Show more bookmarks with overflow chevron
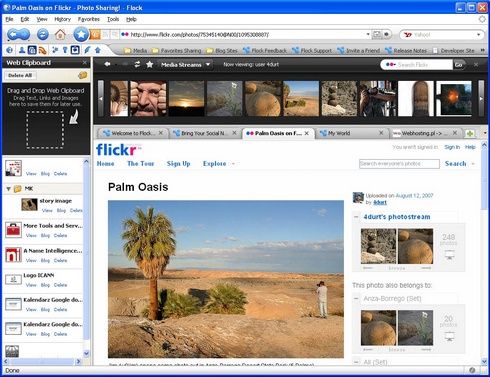The width and height of the screenshot is (490, 377). pos(482,50)
